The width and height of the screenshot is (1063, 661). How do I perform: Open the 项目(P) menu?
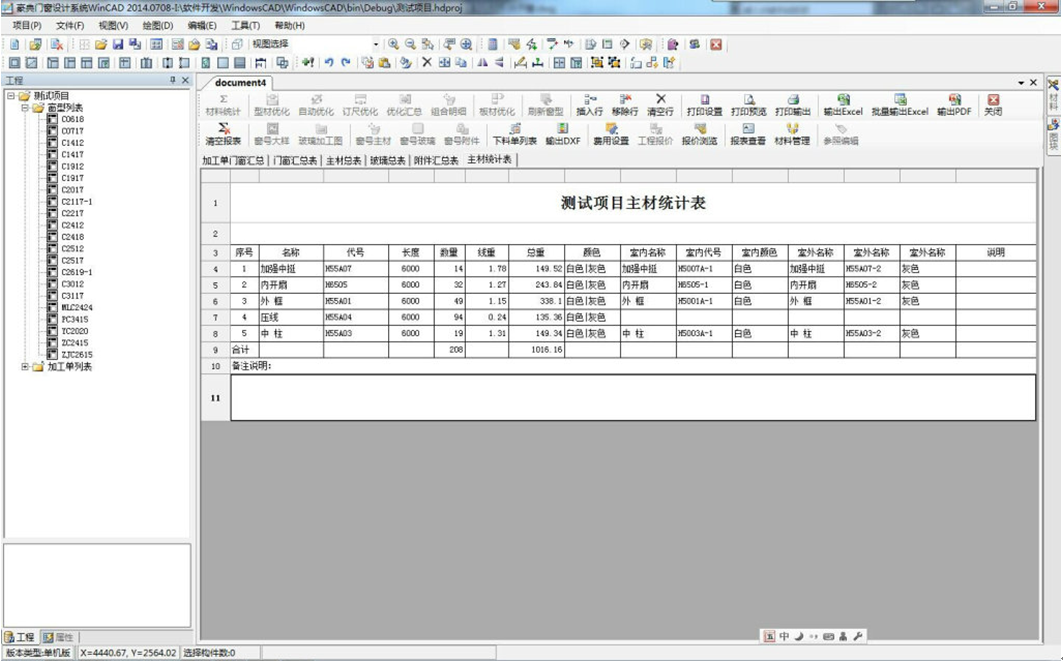pos(27,26)
